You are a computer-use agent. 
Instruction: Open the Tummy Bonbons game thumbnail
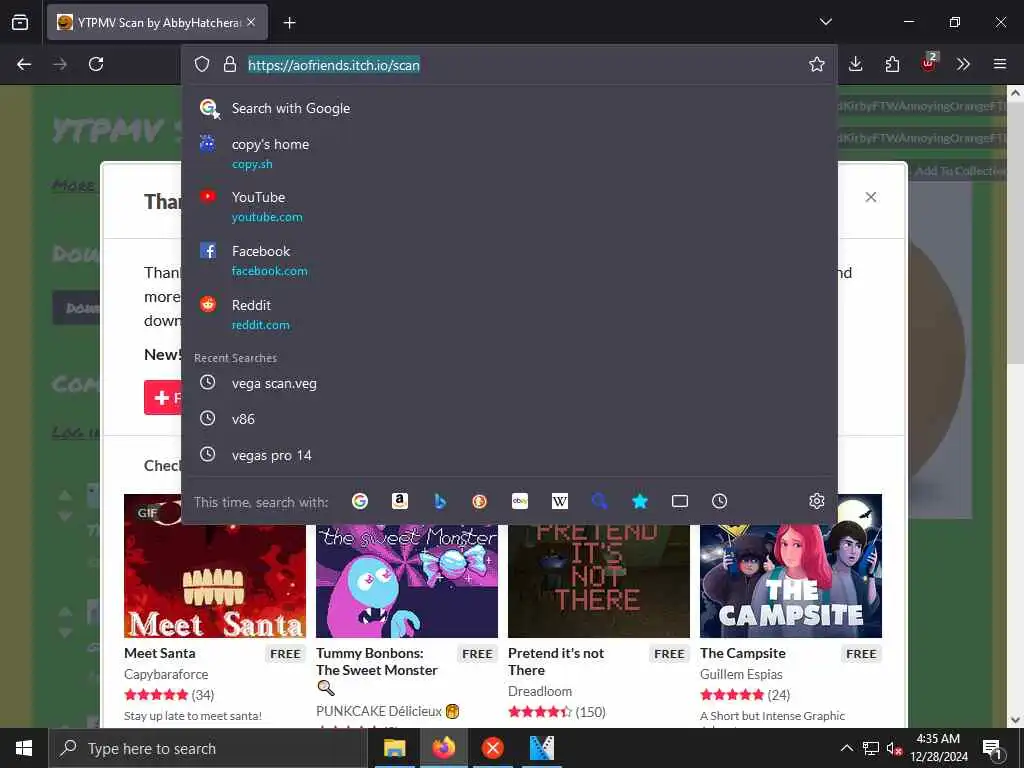(407, 581)
